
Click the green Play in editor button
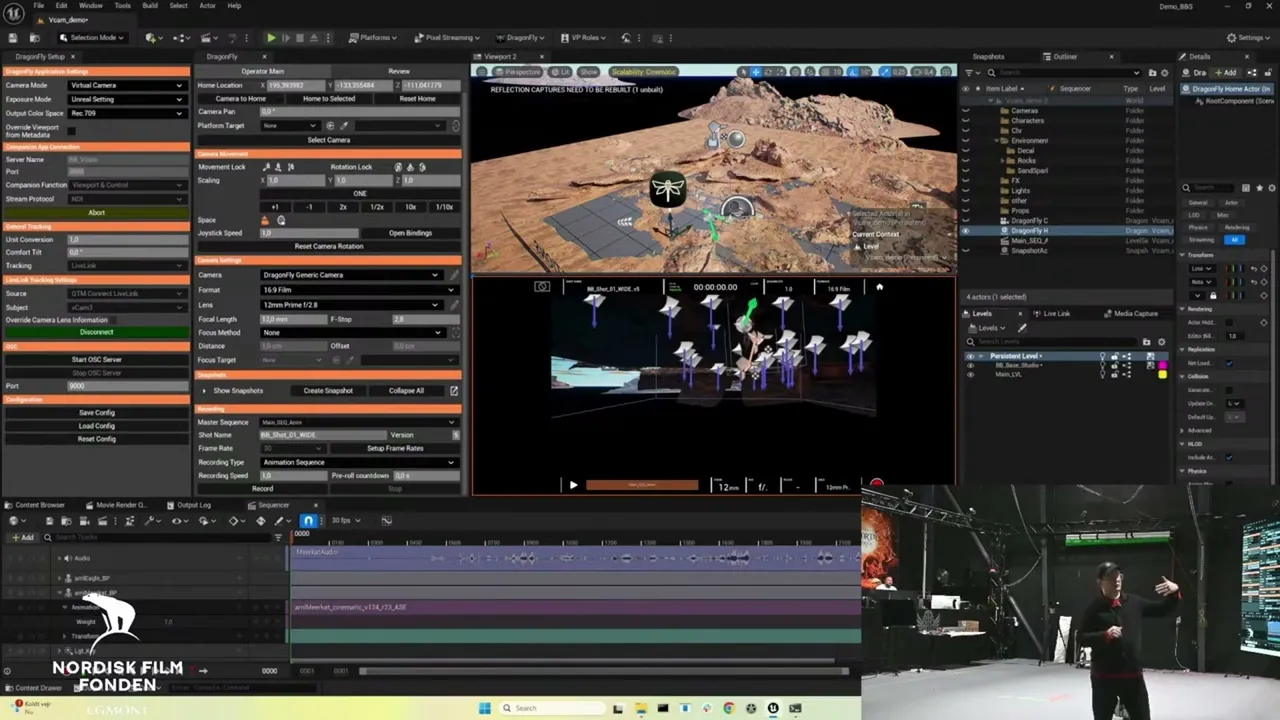tap(271, 38)
